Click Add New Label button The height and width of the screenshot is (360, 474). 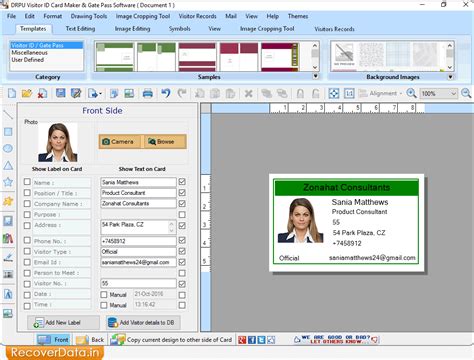coord(63,323)
